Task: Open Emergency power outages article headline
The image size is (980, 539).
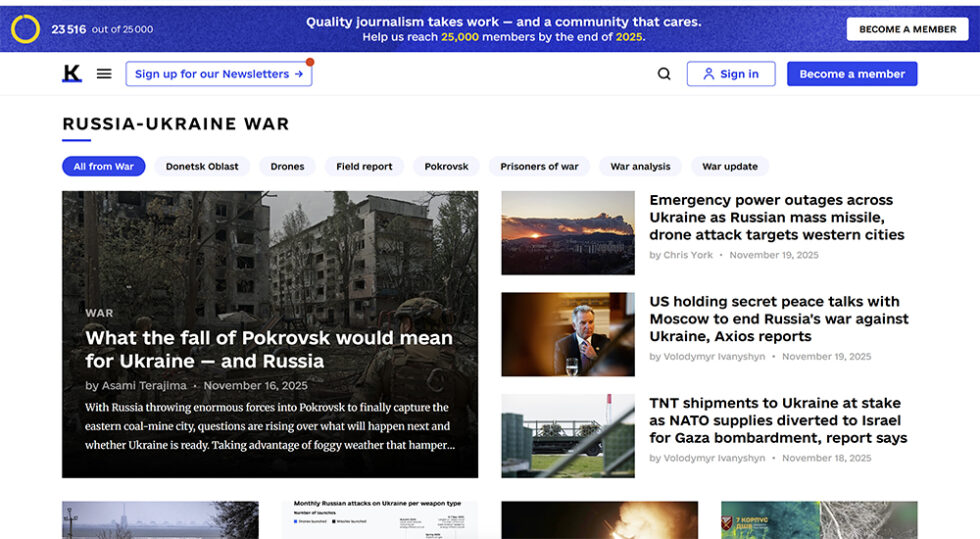Action: pyautogui.click(x=777, y=218)
